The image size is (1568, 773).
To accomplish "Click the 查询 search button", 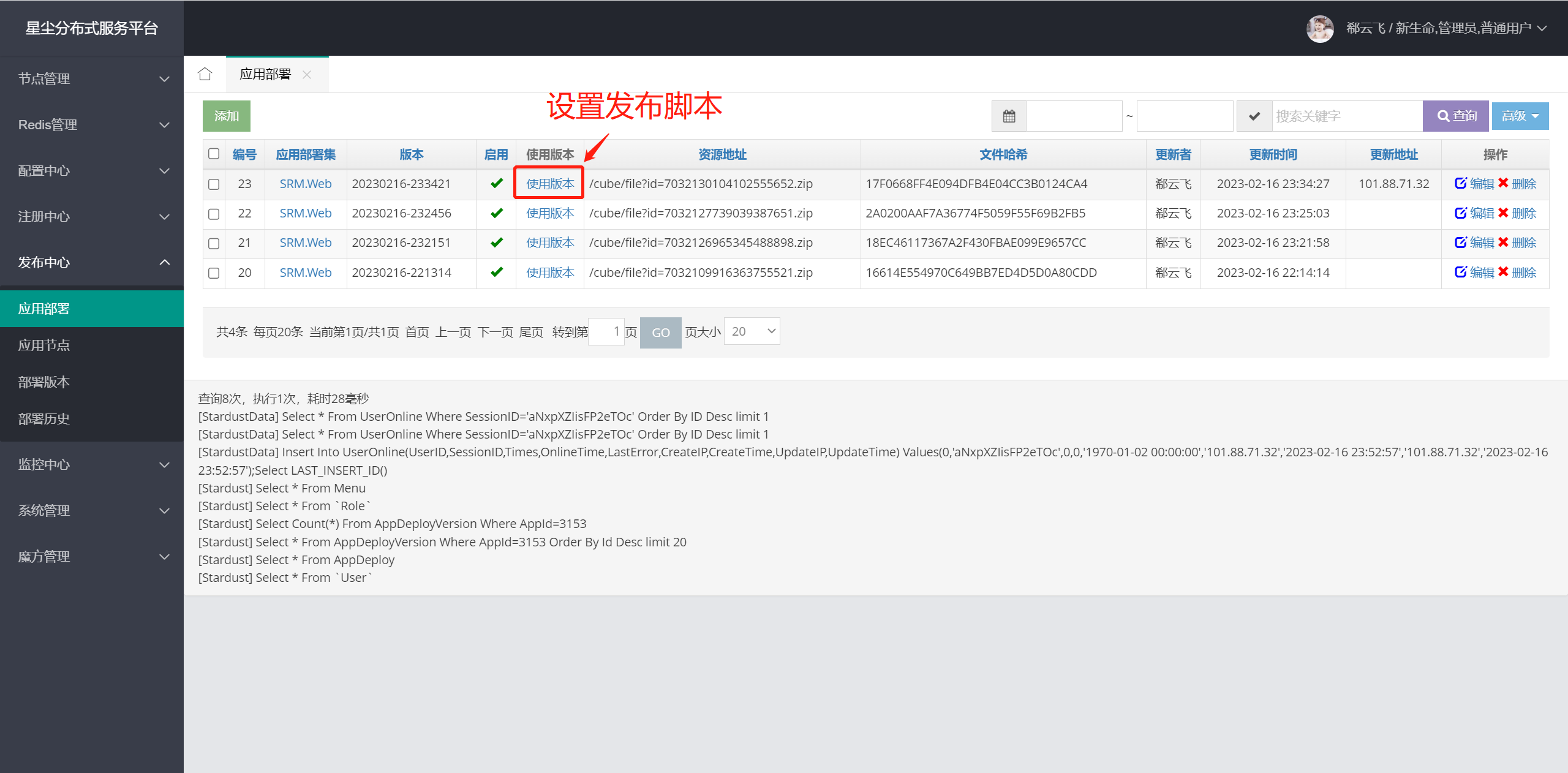I will 1456,116.
